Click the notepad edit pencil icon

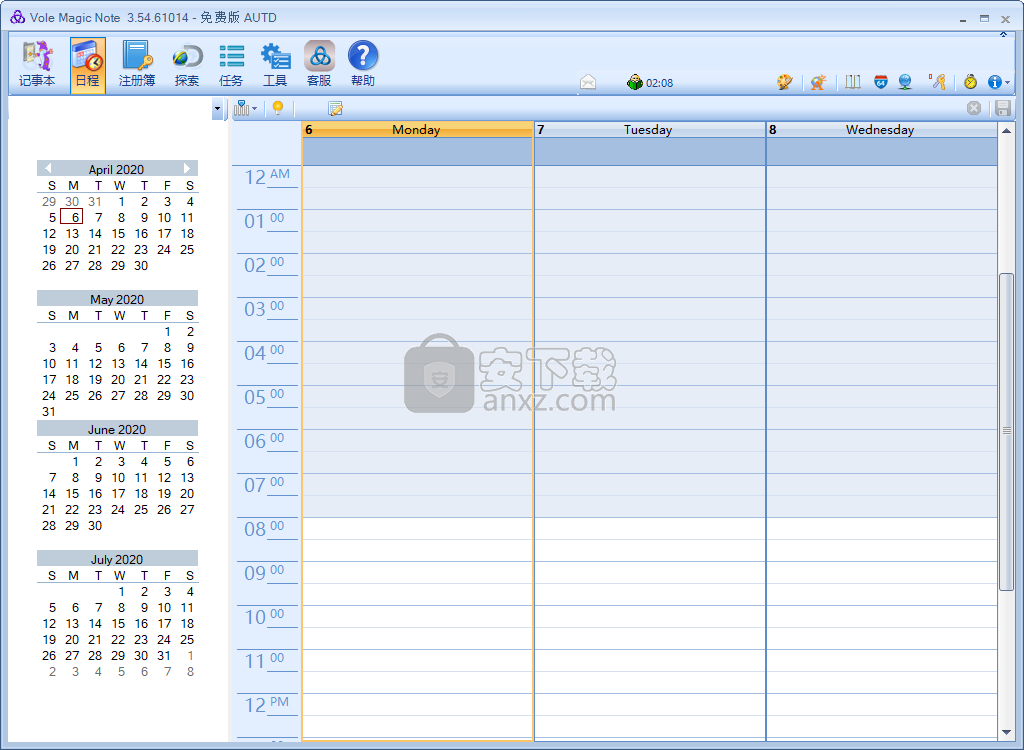[335, 108]
